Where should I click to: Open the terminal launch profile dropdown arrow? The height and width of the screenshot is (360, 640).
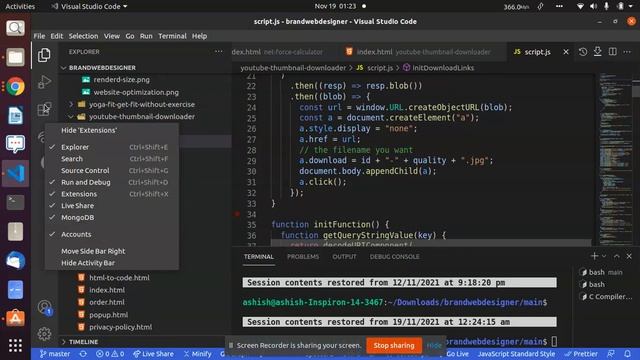[604, 256]
